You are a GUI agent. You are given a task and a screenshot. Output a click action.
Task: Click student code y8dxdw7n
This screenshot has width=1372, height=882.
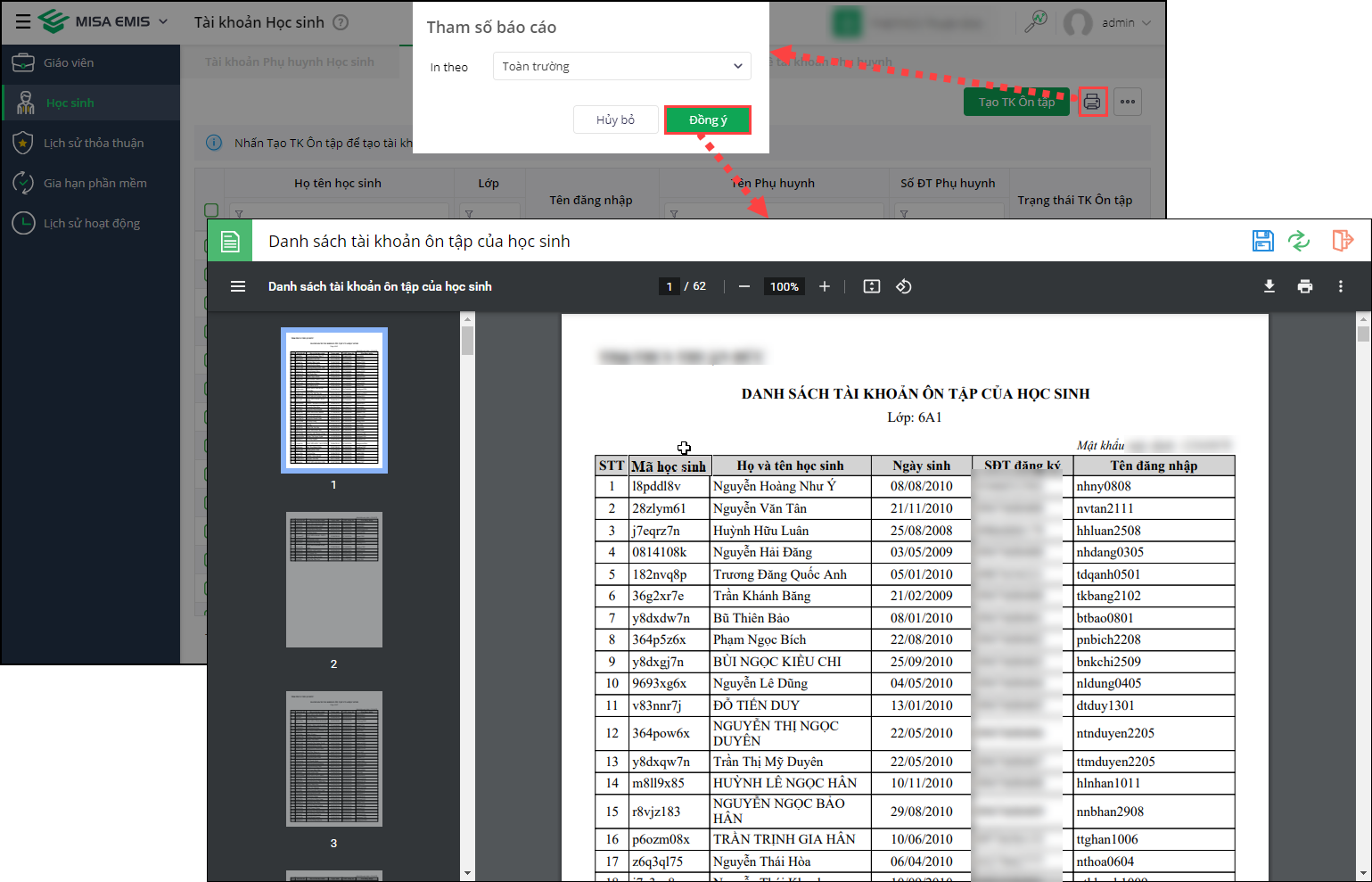pos(661,618)
